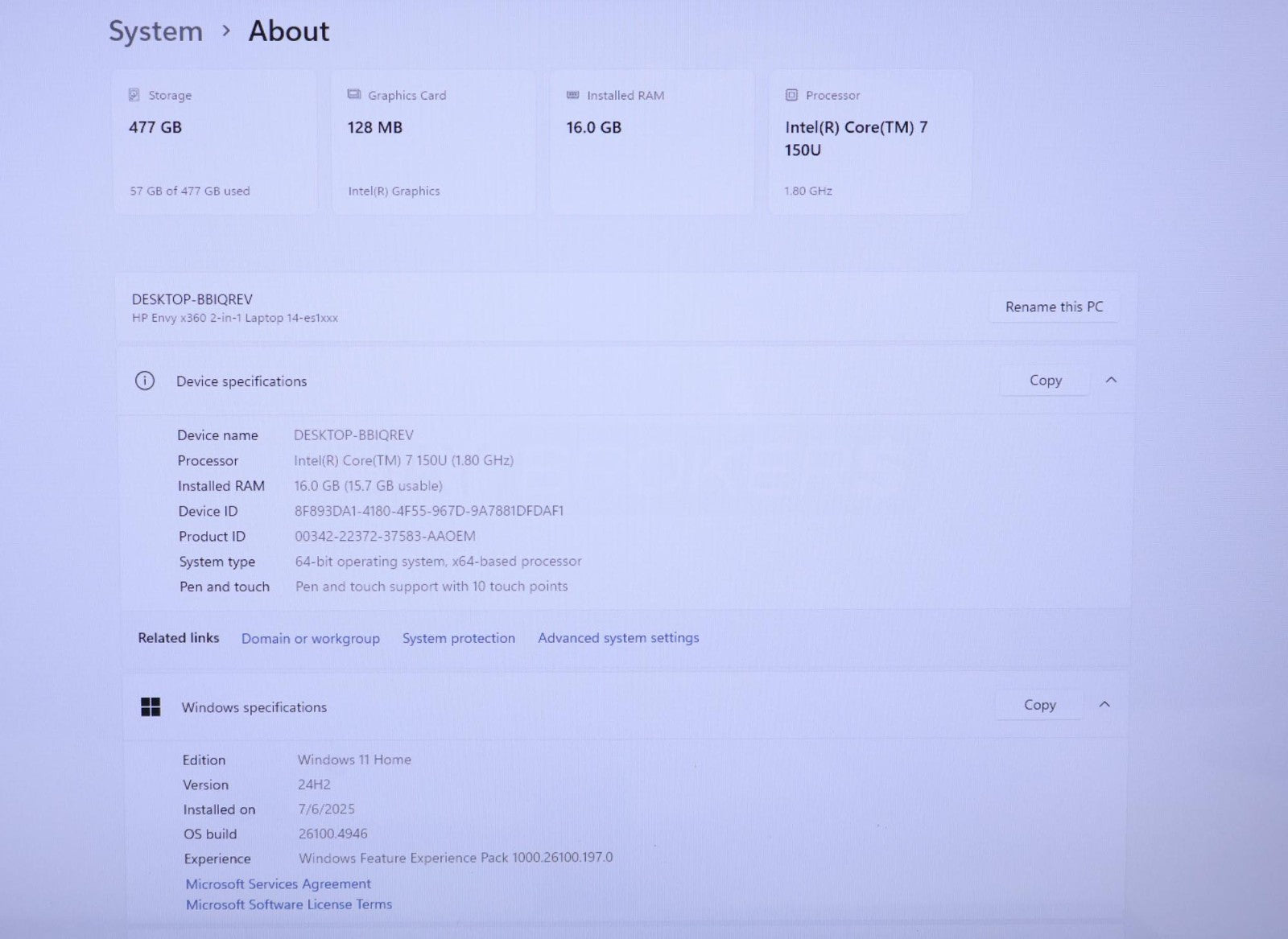This screenshot has width=1288, height=939.
Task: Go back to System in breadcrumb
Action: click(155, 31)
